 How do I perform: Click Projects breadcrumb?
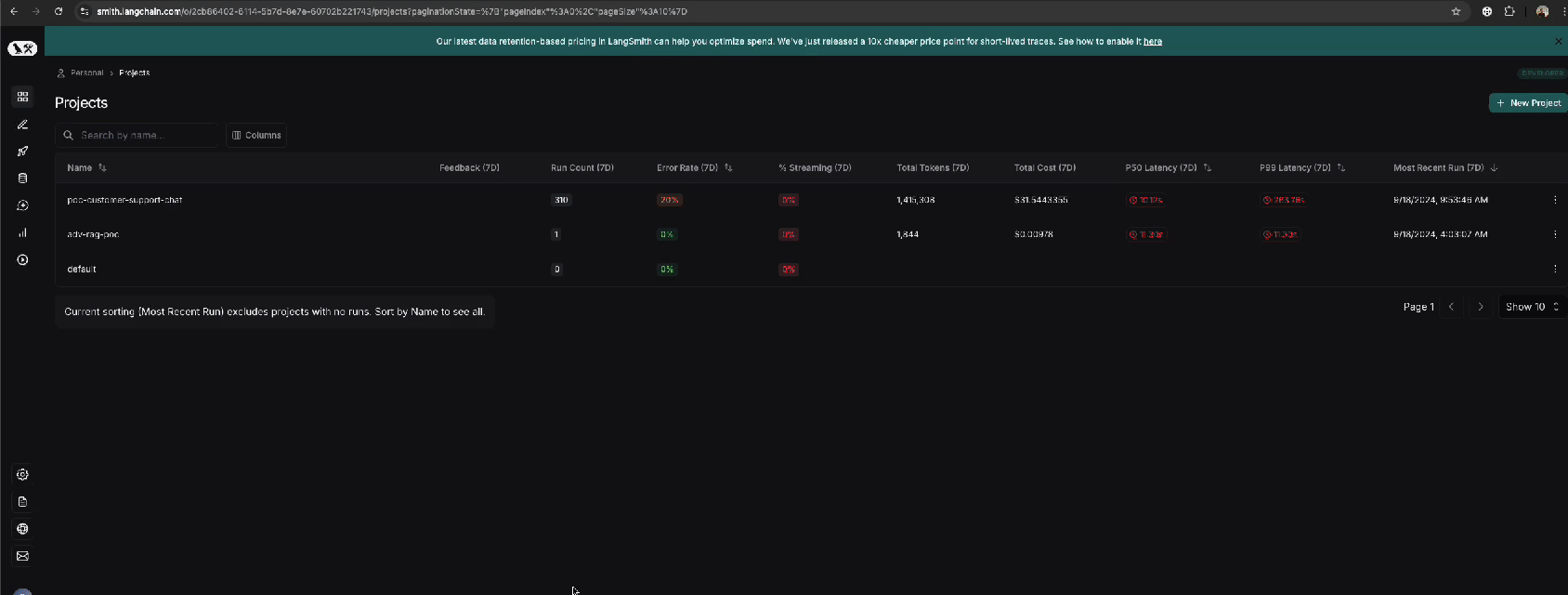135,73
